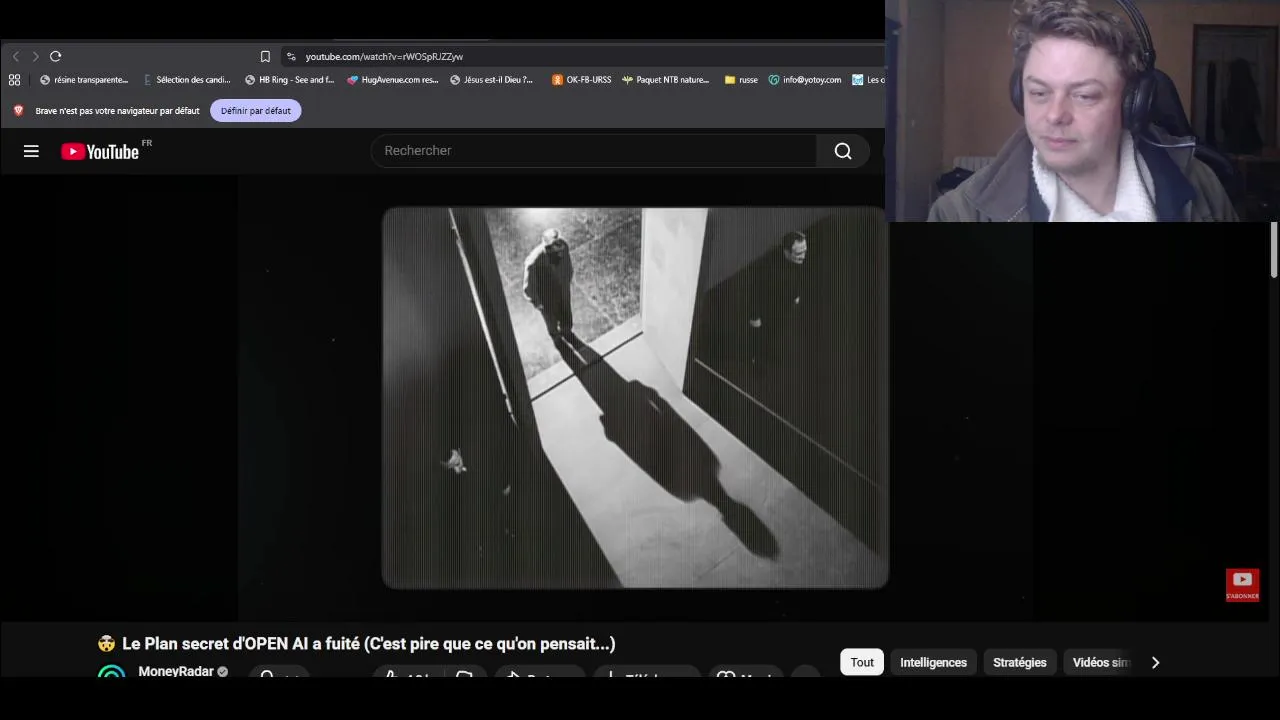The image size is (1280, 720).
Task: Show more filter chips with right chevron
Action: tap(1155, 662)
